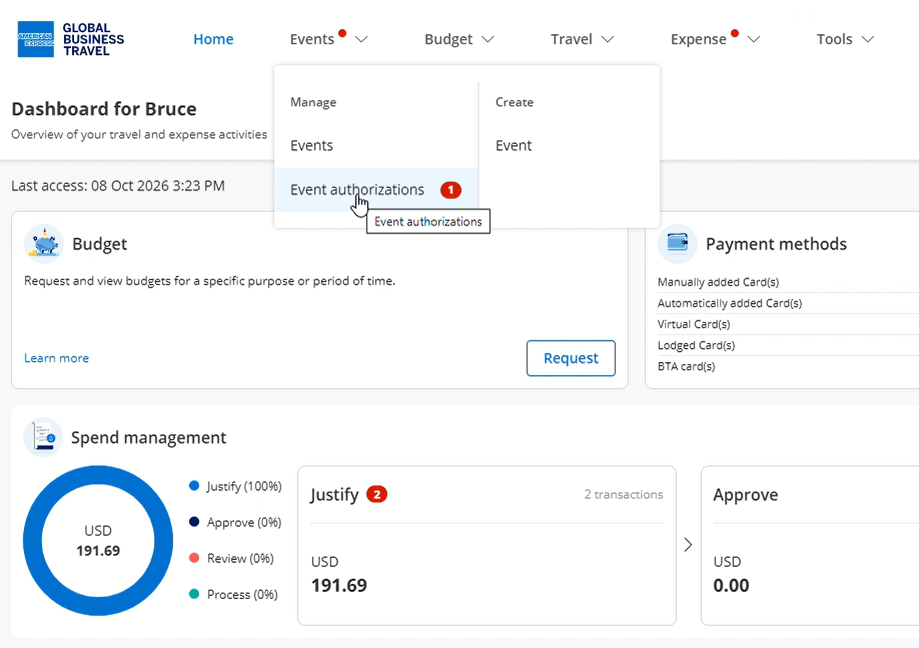
Task: Click the BTA card(s) row
Action: pyautogui.click(x=788, y=367)
